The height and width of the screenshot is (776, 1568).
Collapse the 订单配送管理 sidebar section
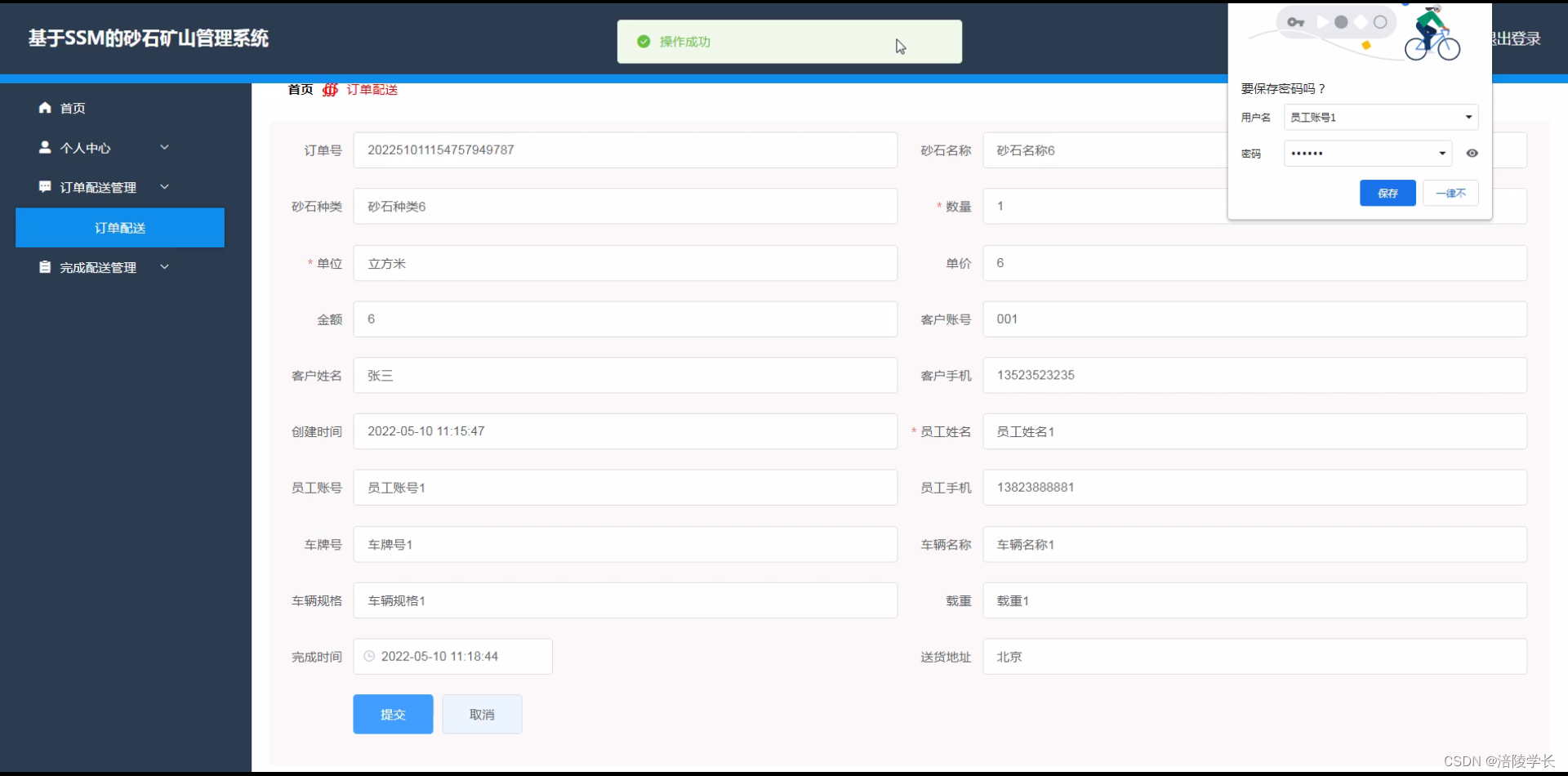[x=164, y=186]
